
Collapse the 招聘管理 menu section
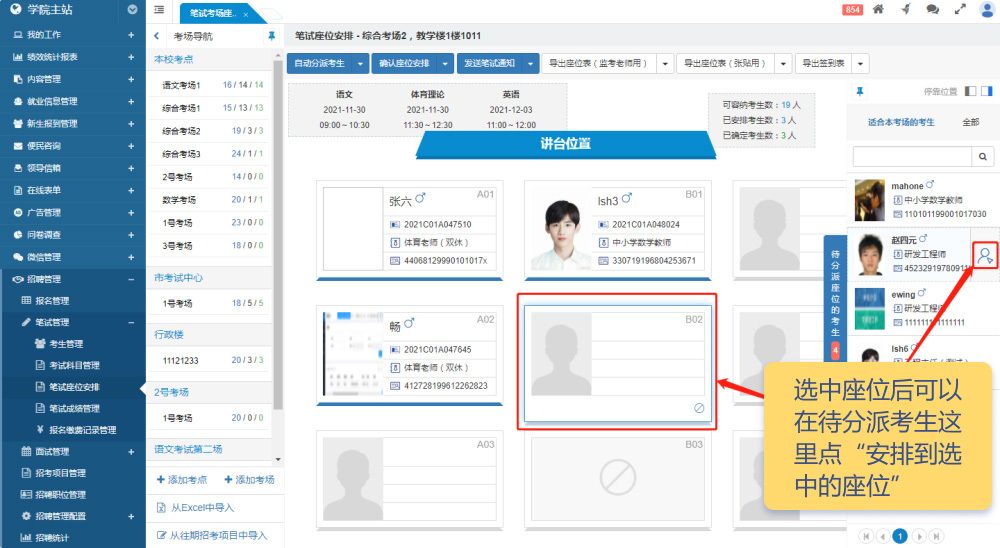point(131,279)
